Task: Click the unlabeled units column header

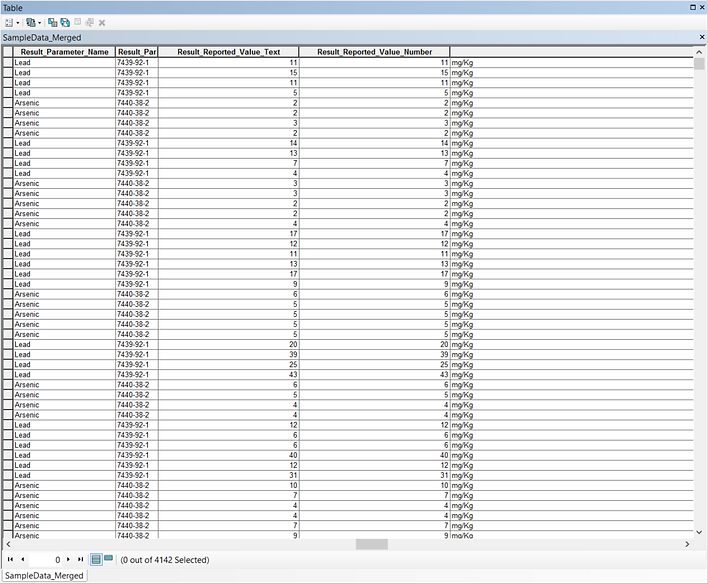Action: click(571, 52)
